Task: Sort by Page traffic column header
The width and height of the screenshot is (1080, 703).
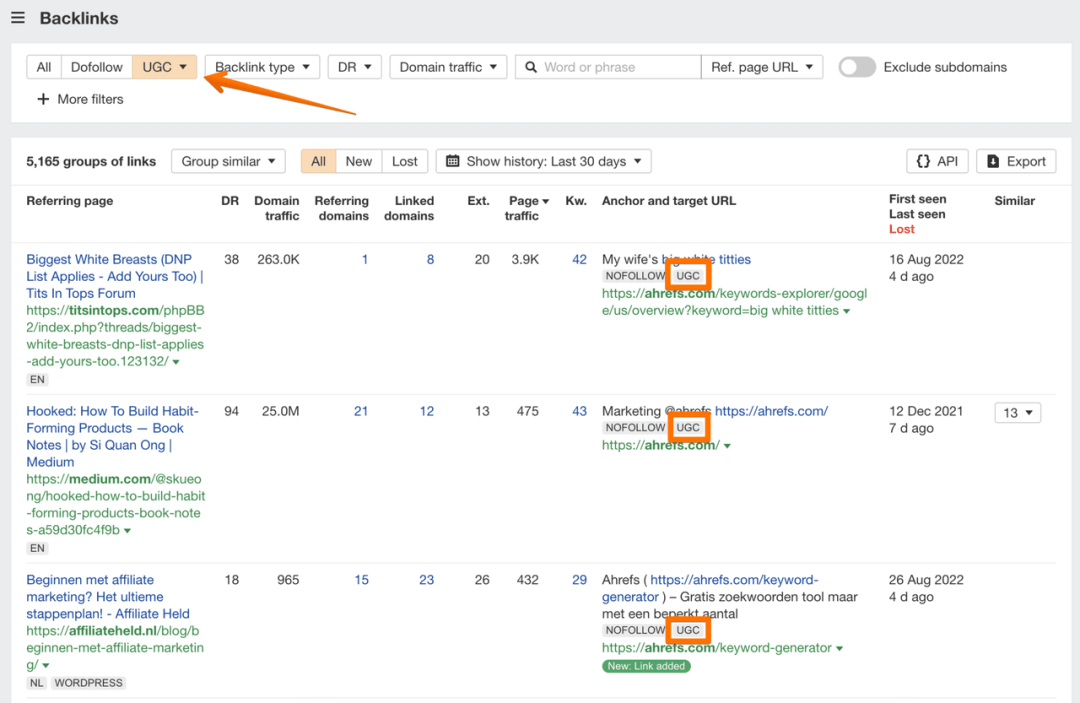Action: 528,208
